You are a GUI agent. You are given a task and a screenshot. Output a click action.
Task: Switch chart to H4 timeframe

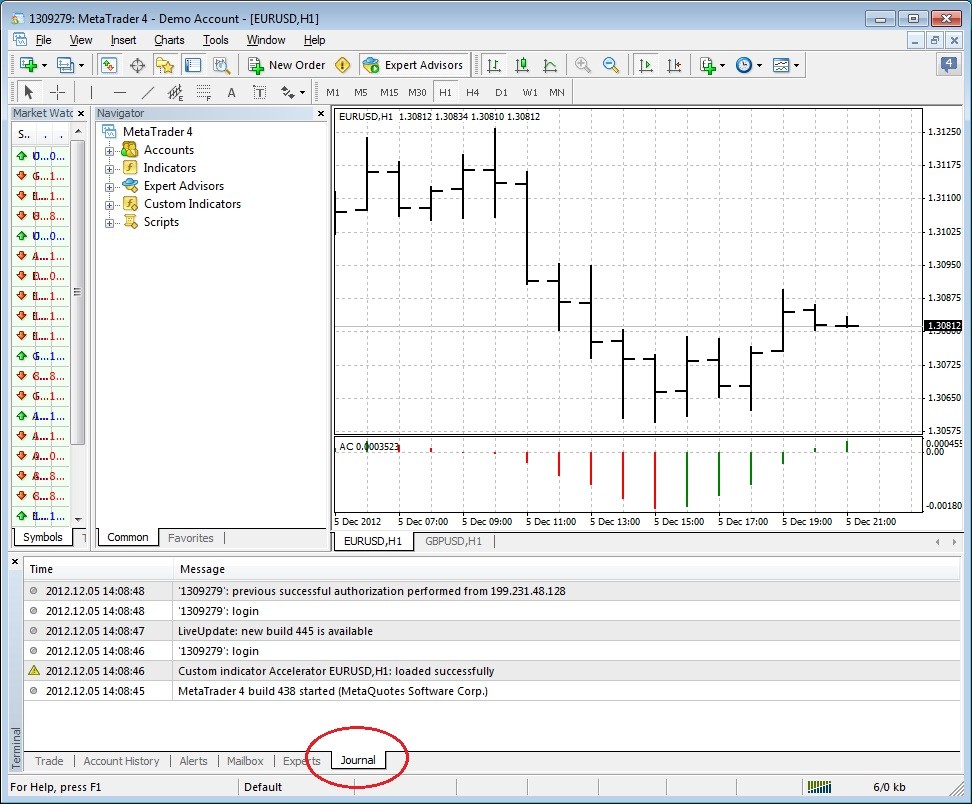[x=472, y=92]
